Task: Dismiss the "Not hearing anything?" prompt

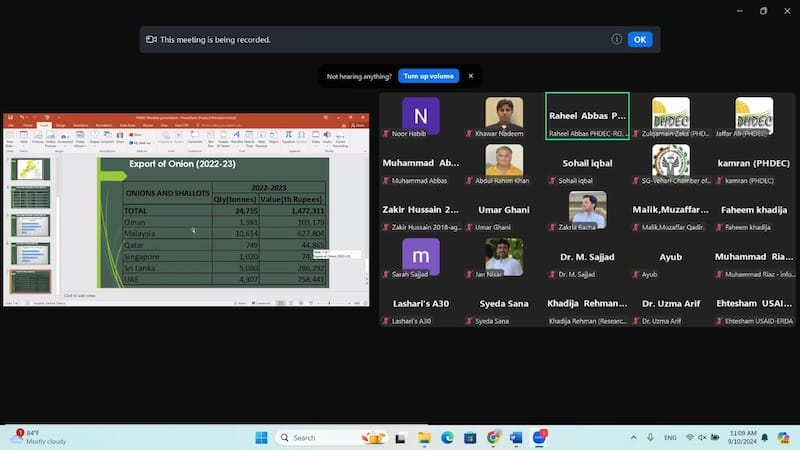Action: click(x=471, y=76)
